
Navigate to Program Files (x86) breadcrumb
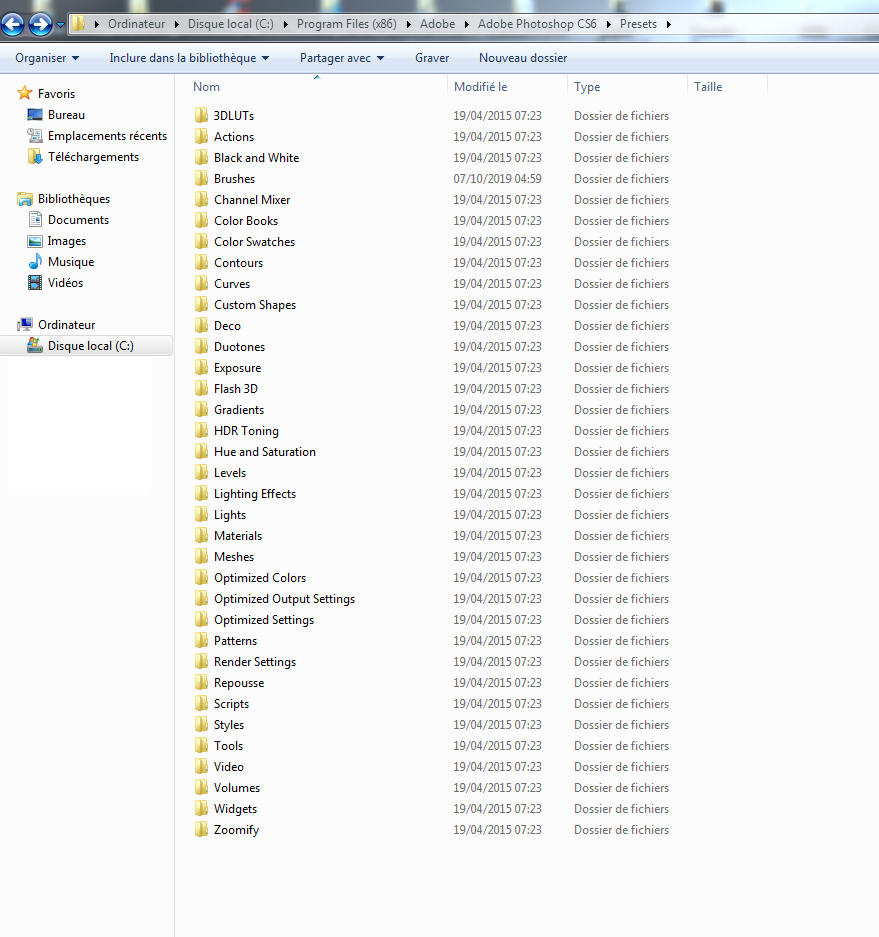coord(347,24)
